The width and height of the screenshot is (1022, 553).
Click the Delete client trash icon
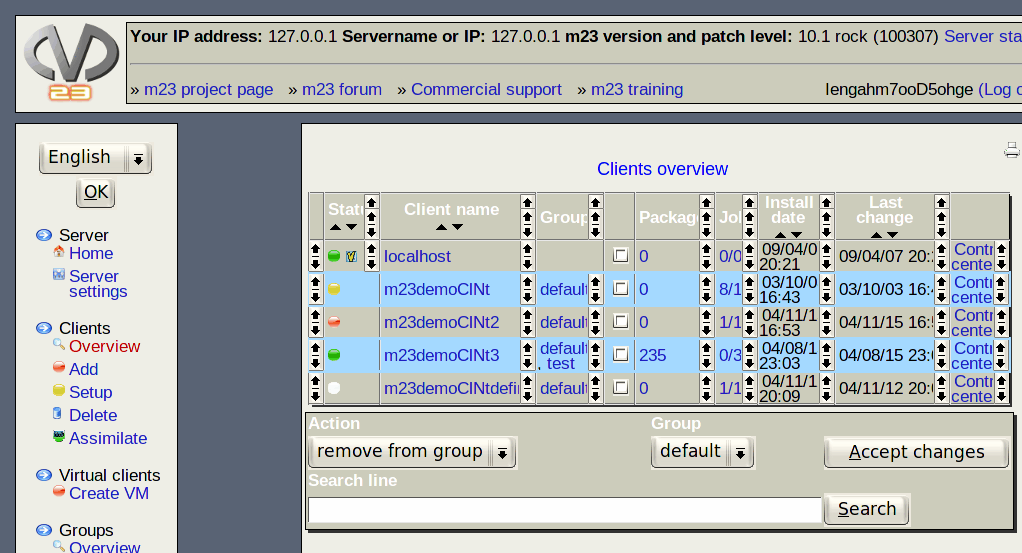click(x=59, y=414)
